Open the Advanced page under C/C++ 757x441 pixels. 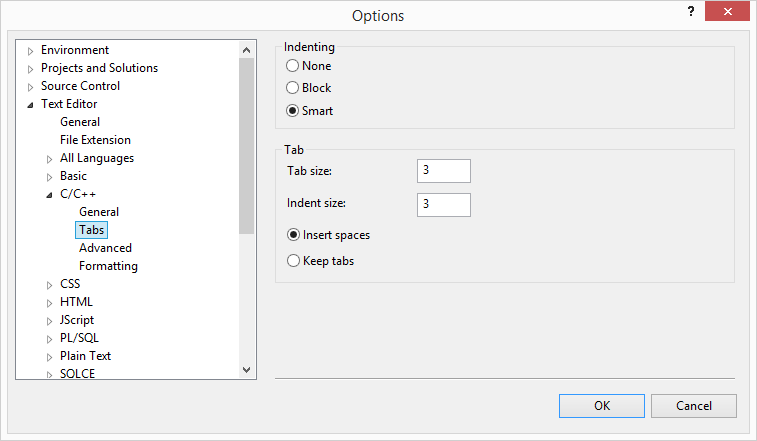pos(105,248)
